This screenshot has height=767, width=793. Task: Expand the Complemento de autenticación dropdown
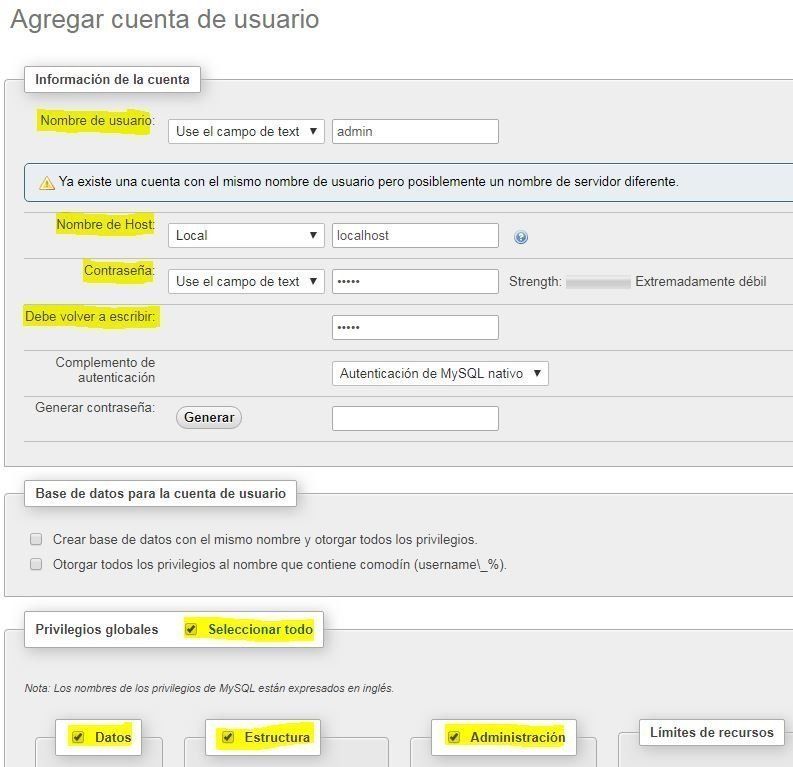click(x=440, y=373)
